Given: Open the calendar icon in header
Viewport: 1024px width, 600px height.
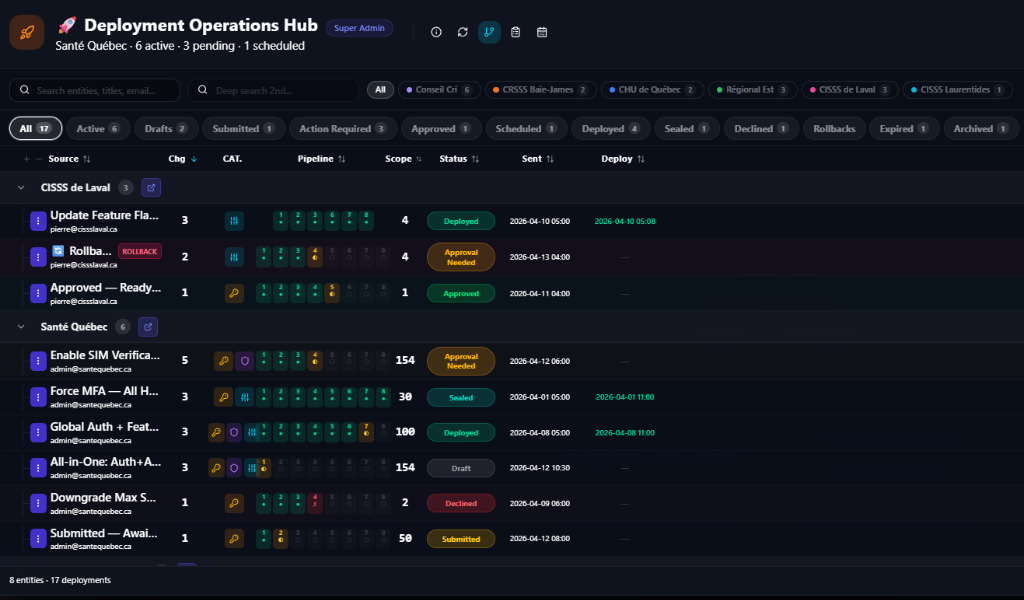Looking at the screenshot, I should (542, 32).
